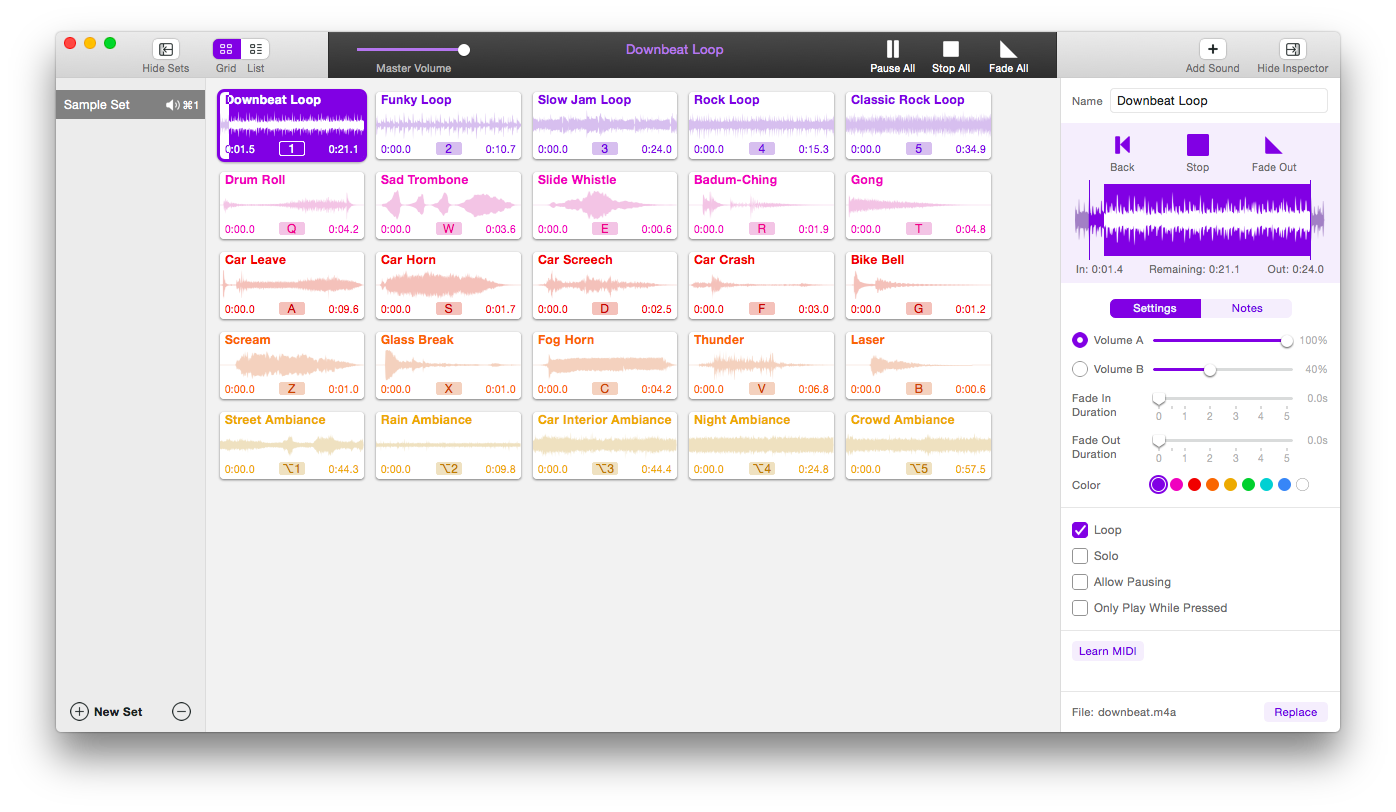Screen dimensions: 1396x812
Task: Play the Funky Loop sound tile
Action: click(448, 125)
